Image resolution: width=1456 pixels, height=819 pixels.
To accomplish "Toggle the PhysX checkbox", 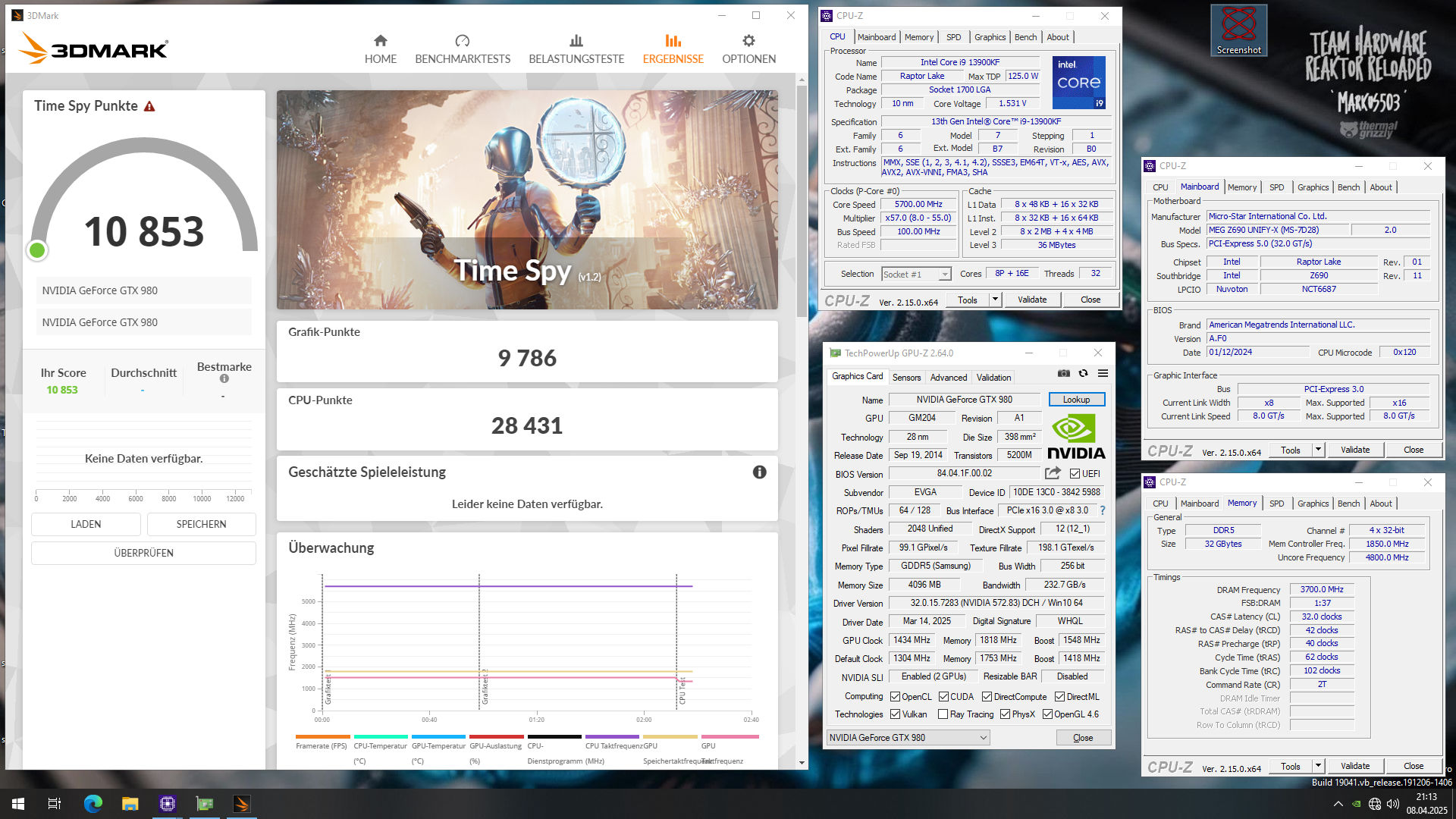I will [x=1005, y=714].
